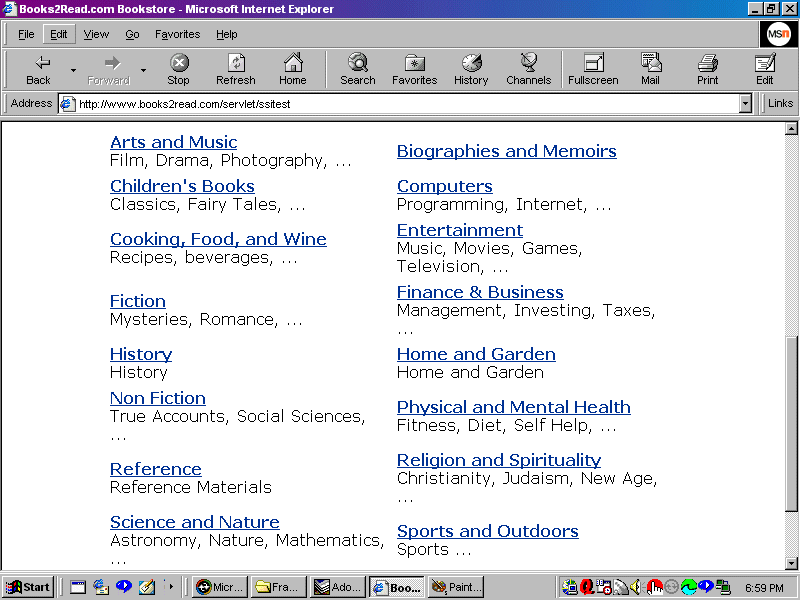Open the Search pane from toolbar
The height and width of the screenshot is (600, 800).
358,69
